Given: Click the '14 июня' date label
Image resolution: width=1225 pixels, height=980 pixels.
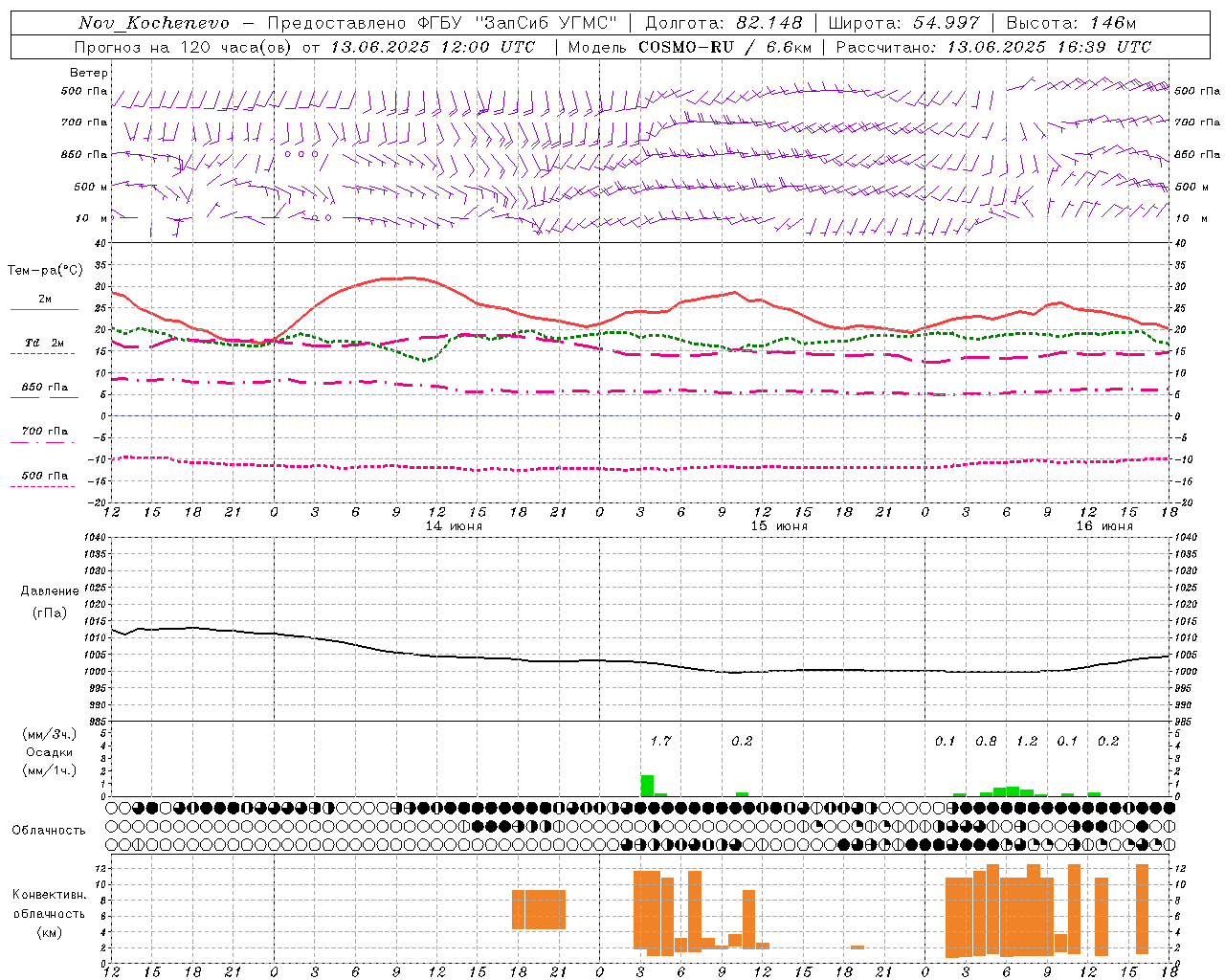Looking at the screenshot, I should point(454,526).
